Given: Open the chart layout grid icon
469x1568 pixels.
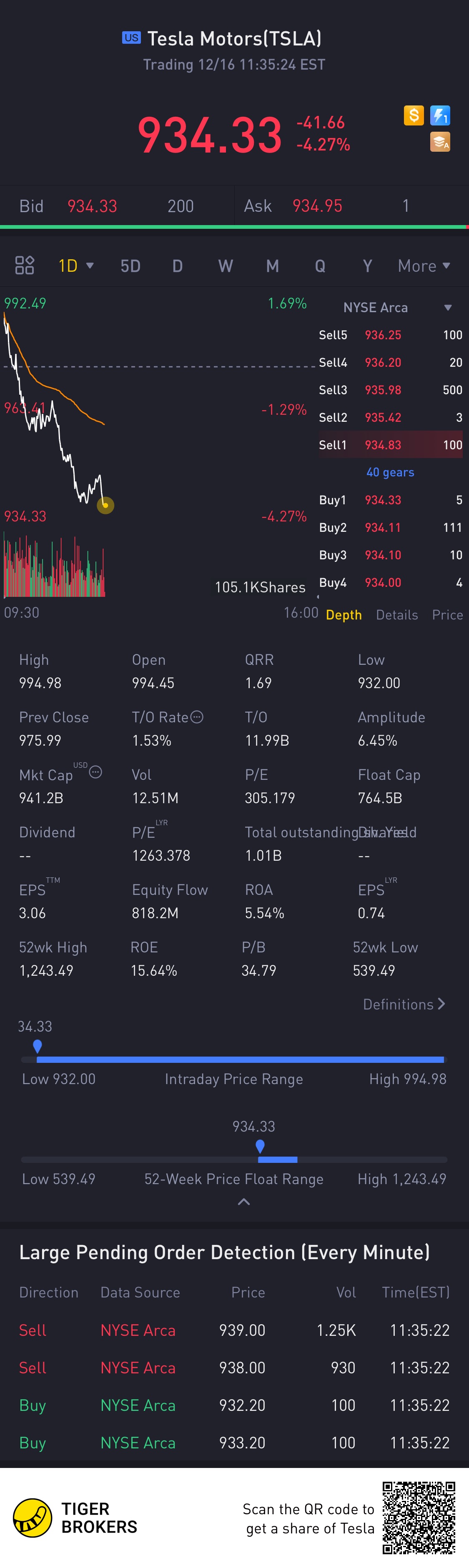Looking at the screenshot, I should (x=24, y=266).
